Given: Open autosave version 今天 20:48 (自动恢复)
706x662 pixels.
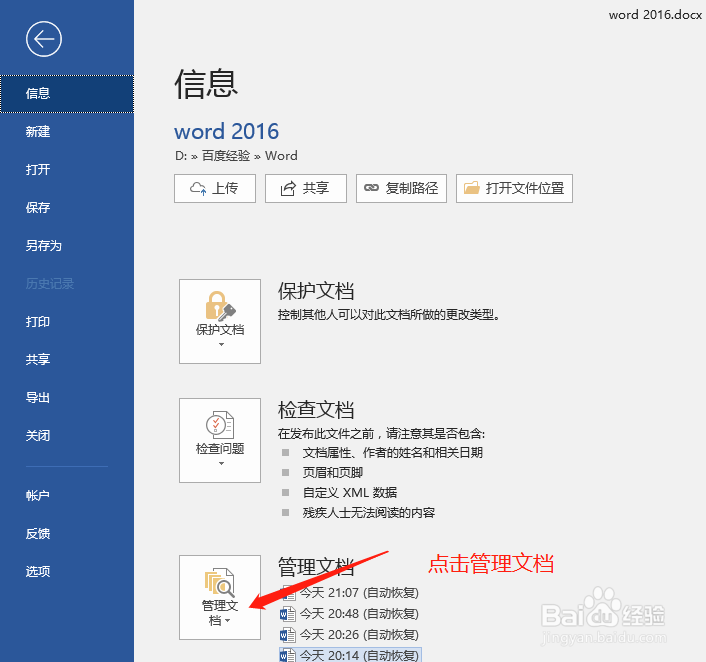Looking at the screenshot, I should point(350,614).
